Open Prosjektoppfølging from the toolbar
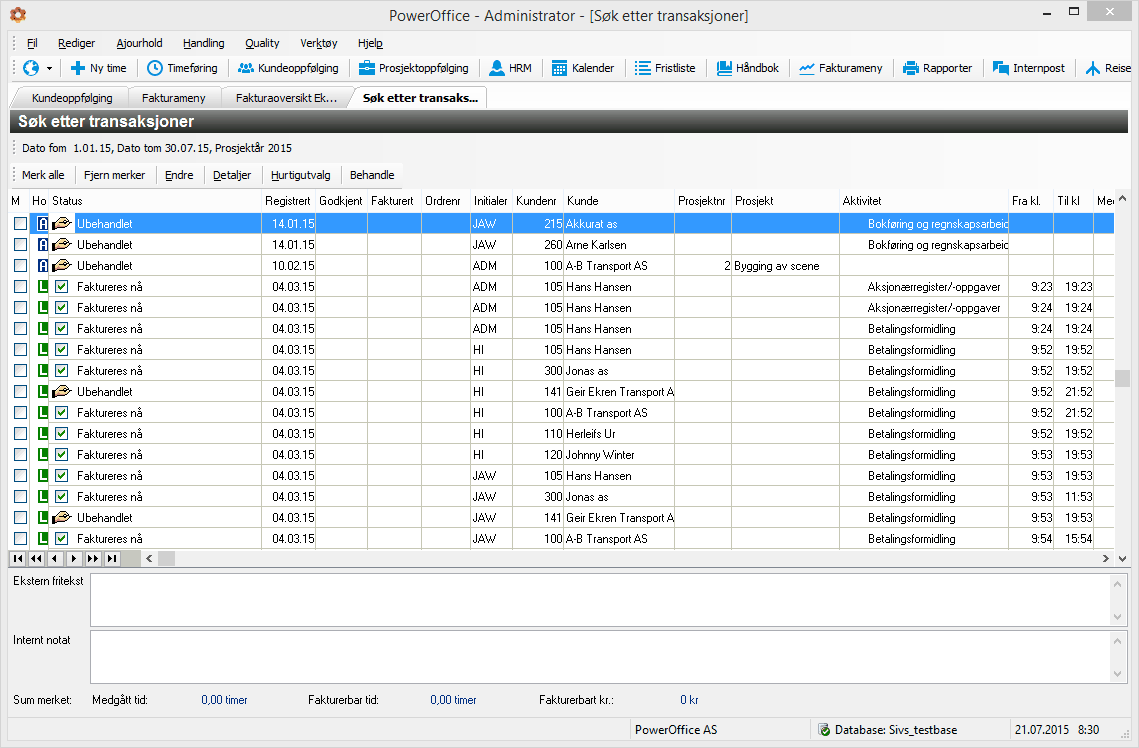Image resolution: width=1139 pixels, height=748 pixels. coord(414,68)
